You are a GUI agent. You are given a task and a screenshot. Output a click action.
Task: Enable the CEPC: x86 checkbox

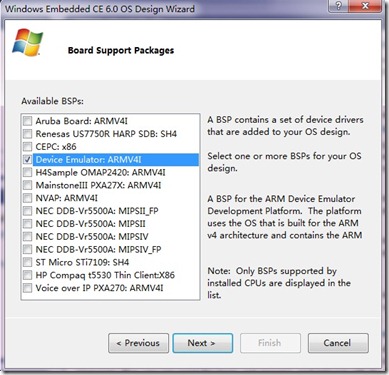(28, 147)
